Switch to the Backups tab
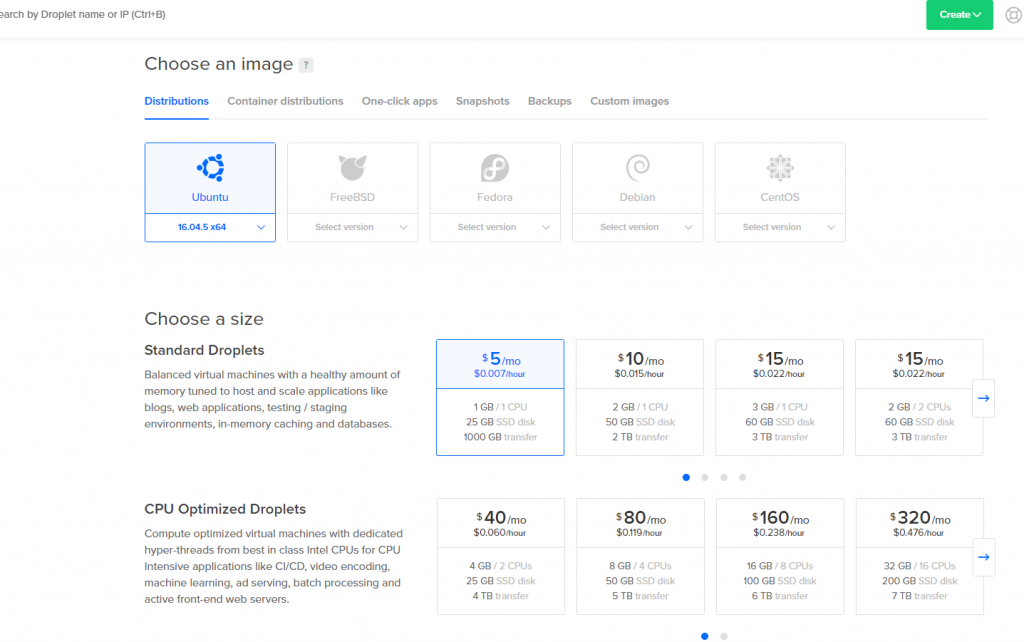 550,101
